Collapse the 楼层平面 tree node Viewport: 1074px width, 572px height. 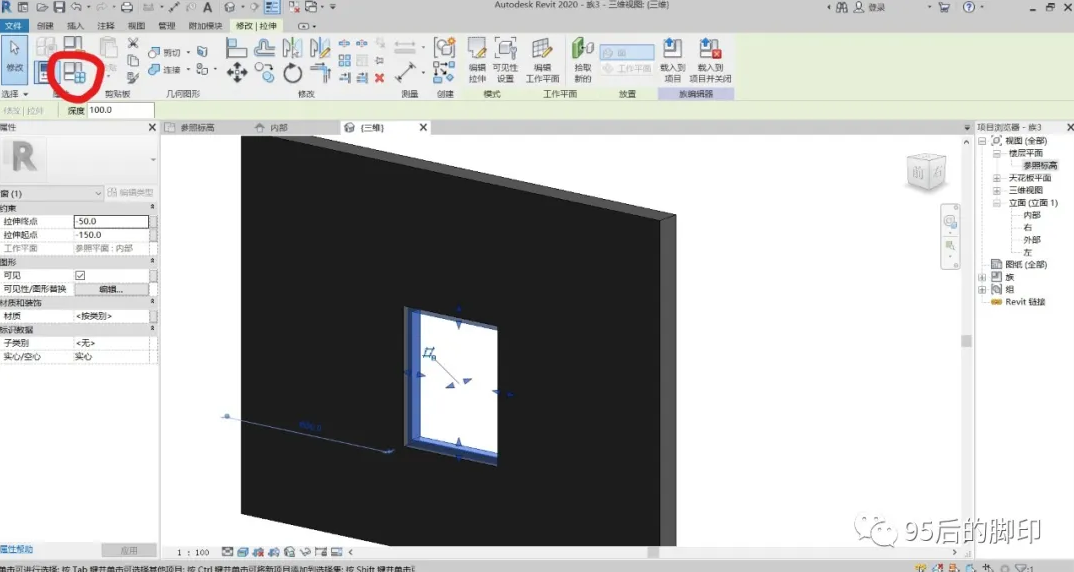click(x=997, y=153)
